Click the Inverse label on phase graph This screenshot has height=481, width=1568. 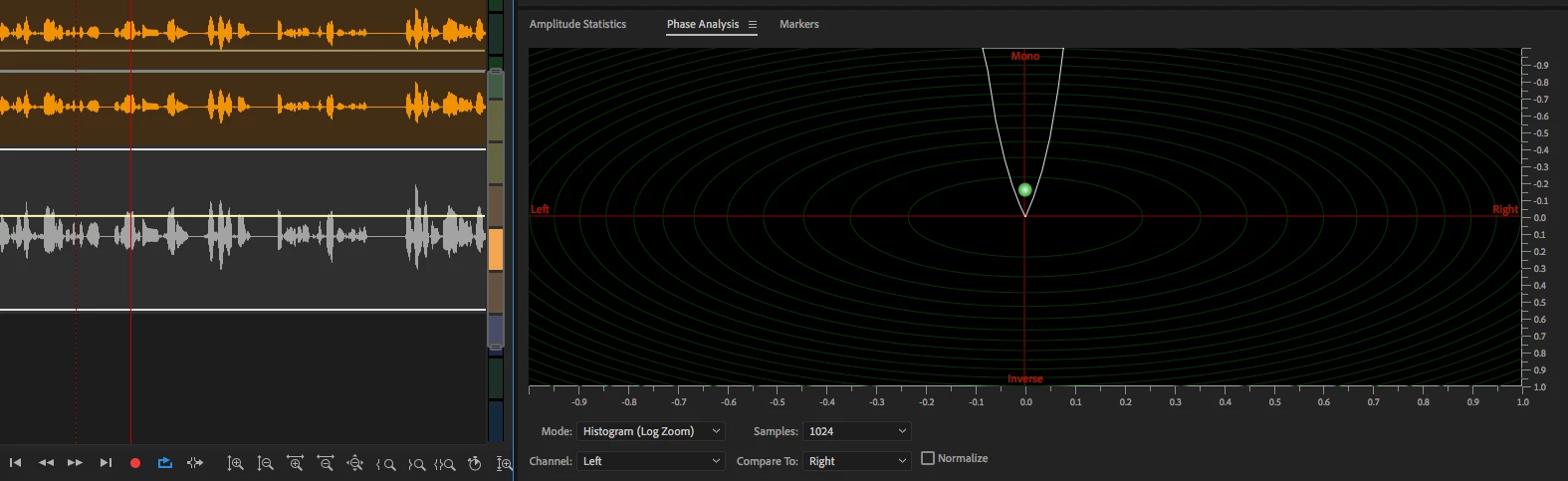pyautogui.click(x=1025, y=378)
